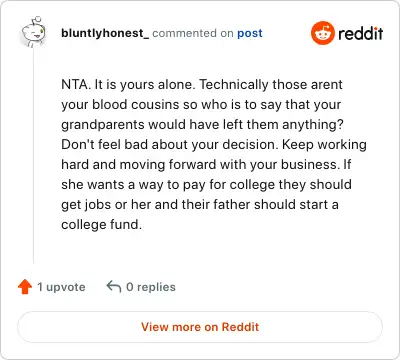
Task: Click the "college fund." closing line
Action: [102, 224]
